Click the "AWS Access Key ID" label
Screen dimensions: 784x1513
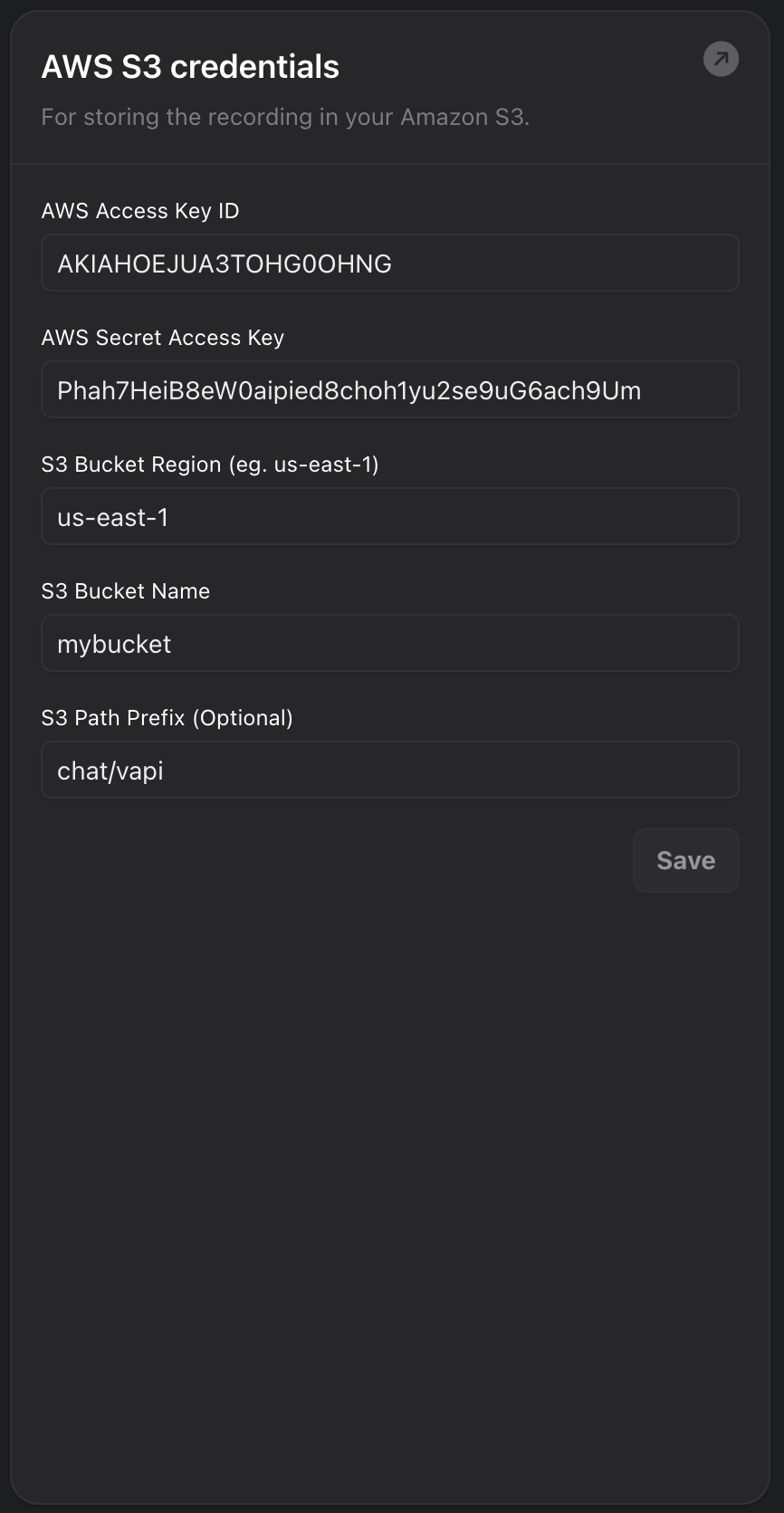[x=140, y=211]
